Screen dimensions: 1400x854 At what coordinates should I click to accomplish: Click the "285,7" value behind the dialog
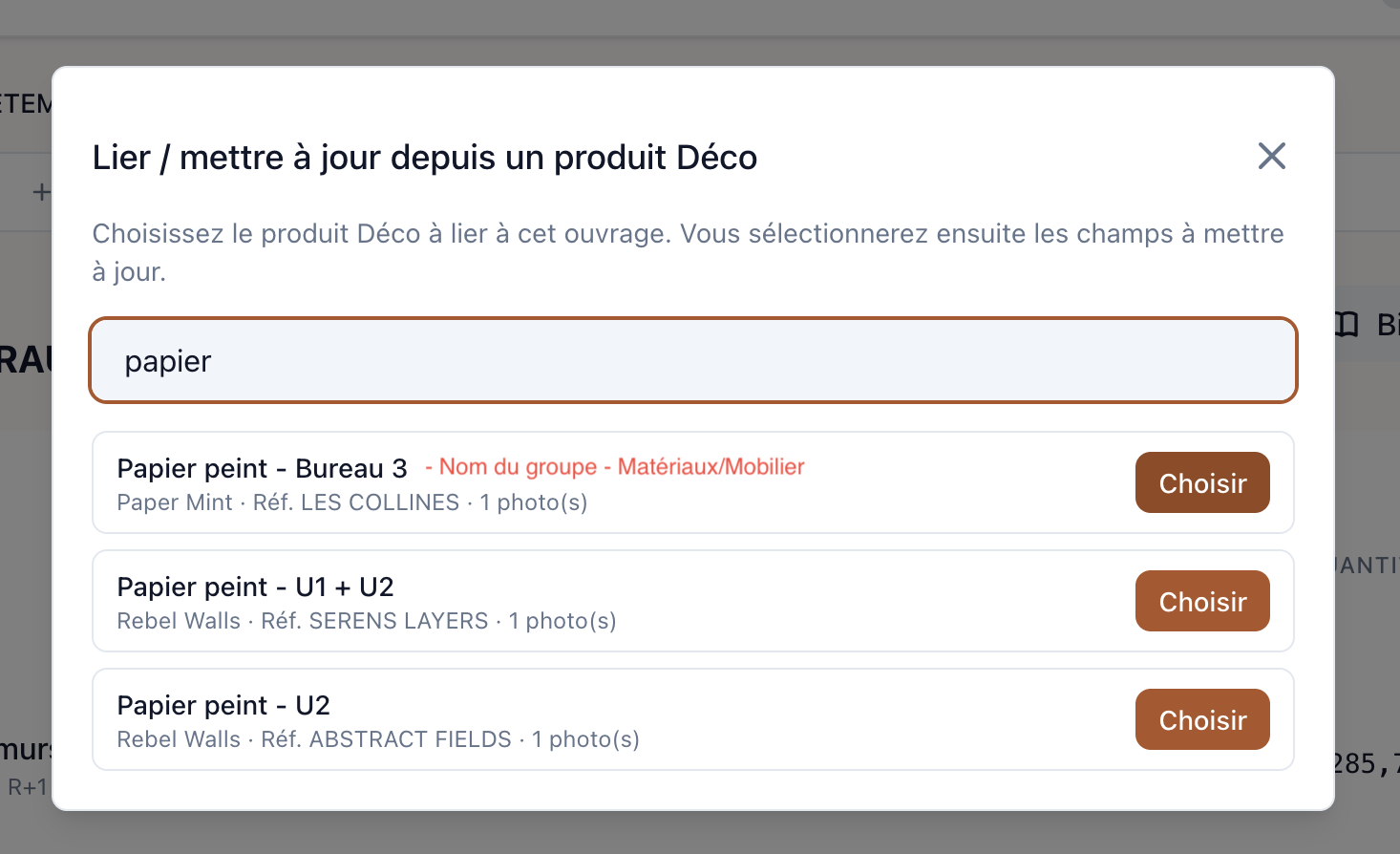(x=1367, y=763)
